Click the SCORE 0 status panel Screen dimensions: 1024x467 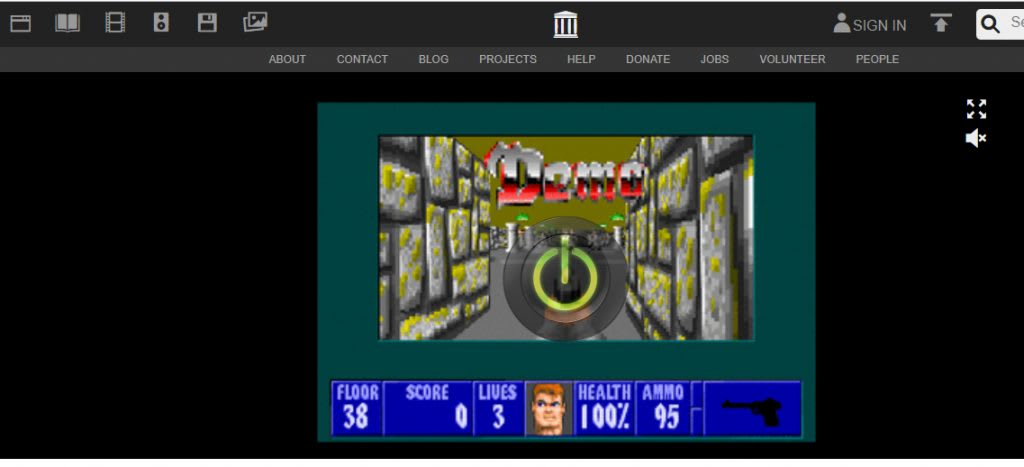pyautogui.click(x=428, y=409)
